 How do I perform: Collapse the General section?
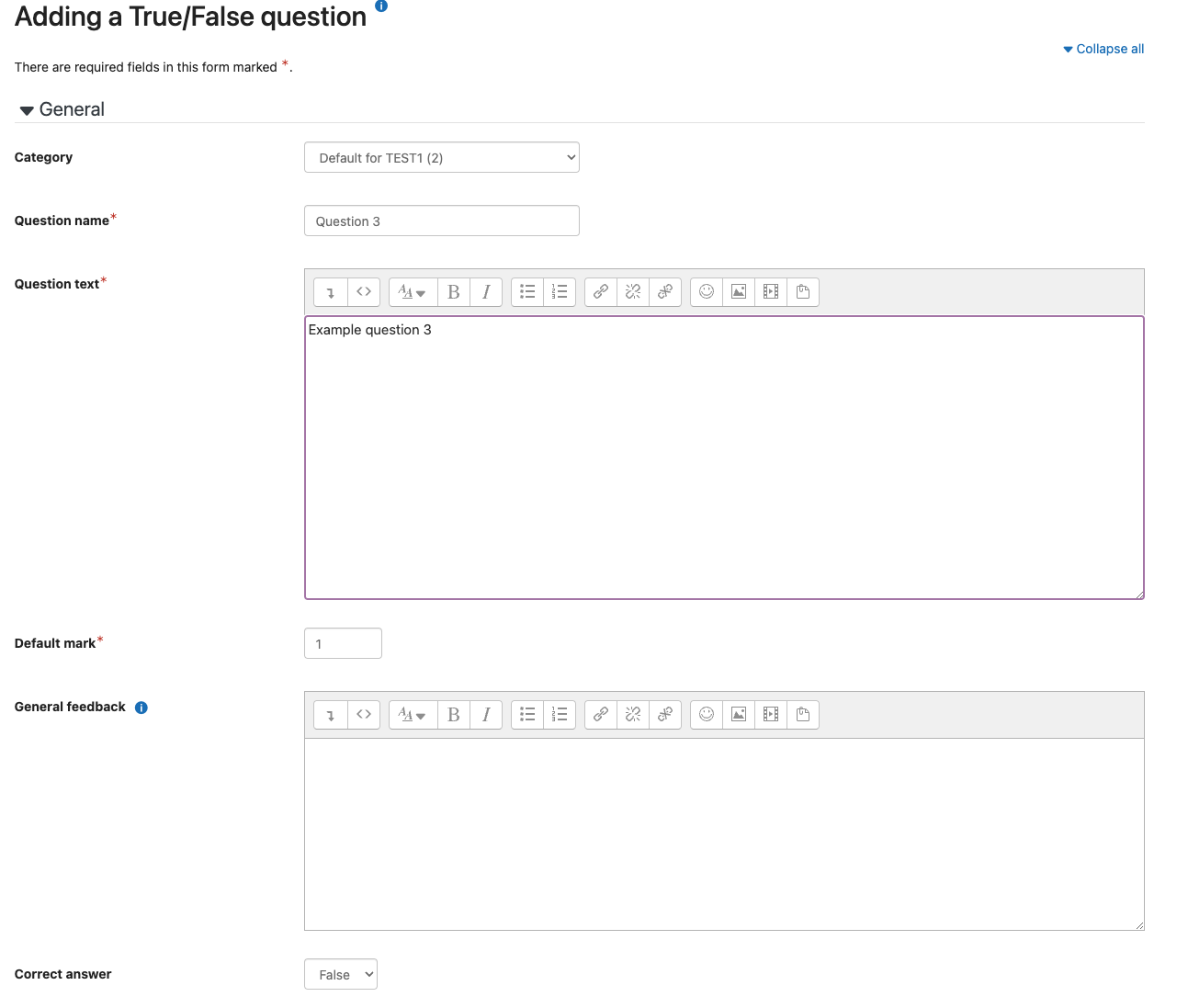(62, 109)
